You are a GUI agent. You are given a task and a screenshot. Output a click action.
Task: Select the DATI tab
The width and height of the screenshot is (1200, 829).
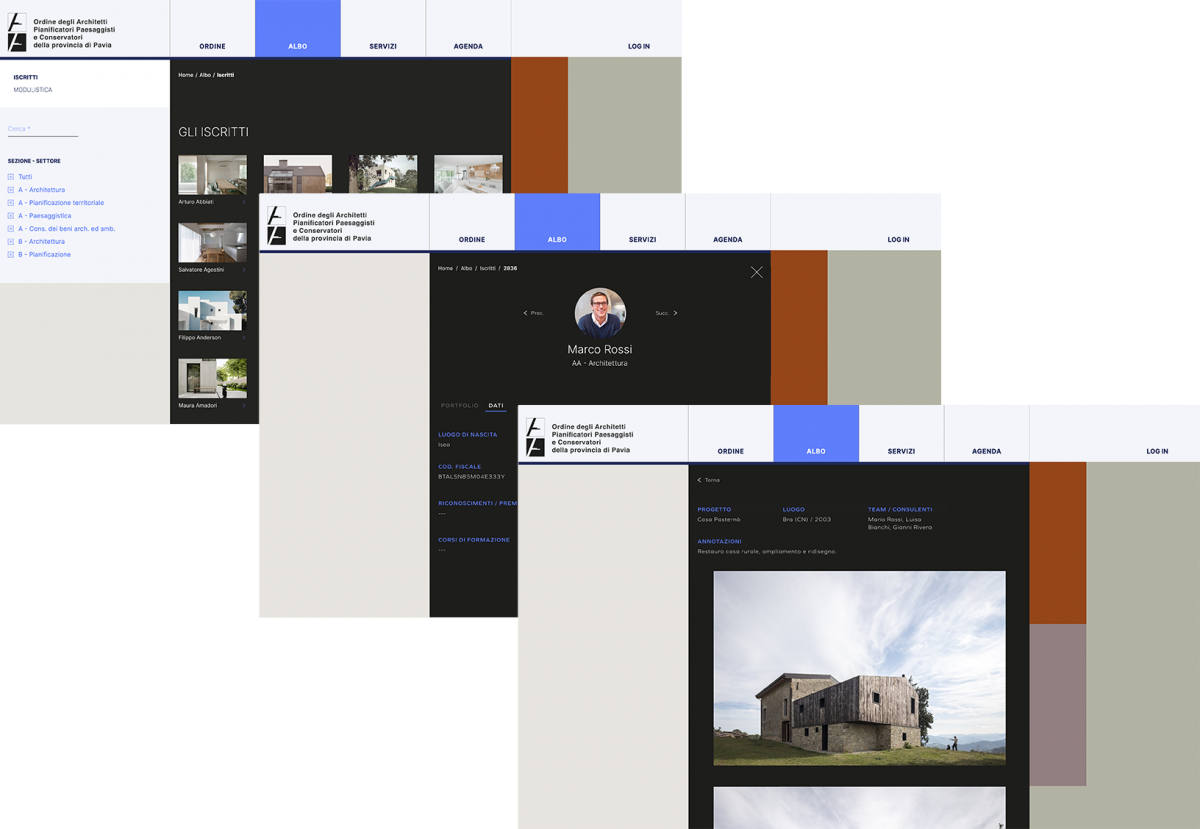pos(496,406)
